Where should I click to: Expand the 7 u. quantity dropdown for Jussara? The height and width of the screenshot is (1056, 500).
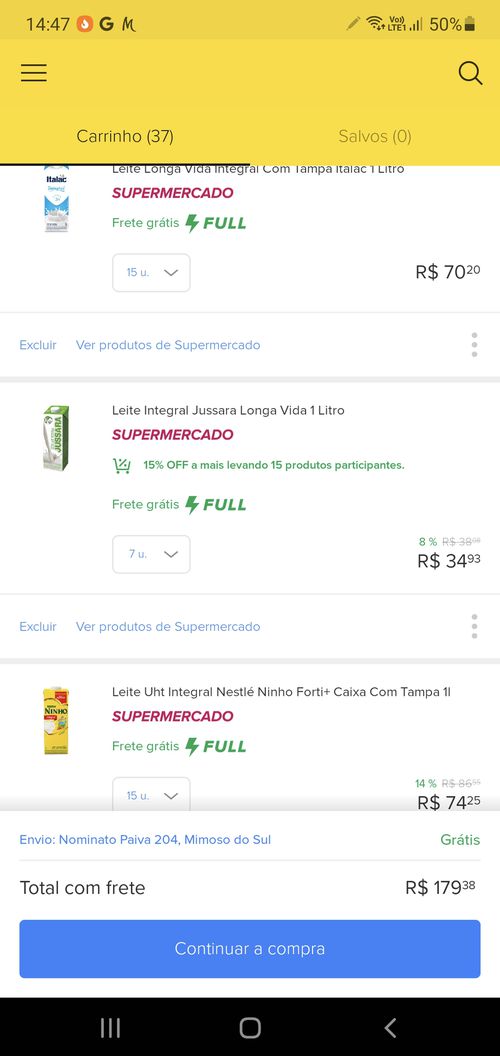point(151,554)
